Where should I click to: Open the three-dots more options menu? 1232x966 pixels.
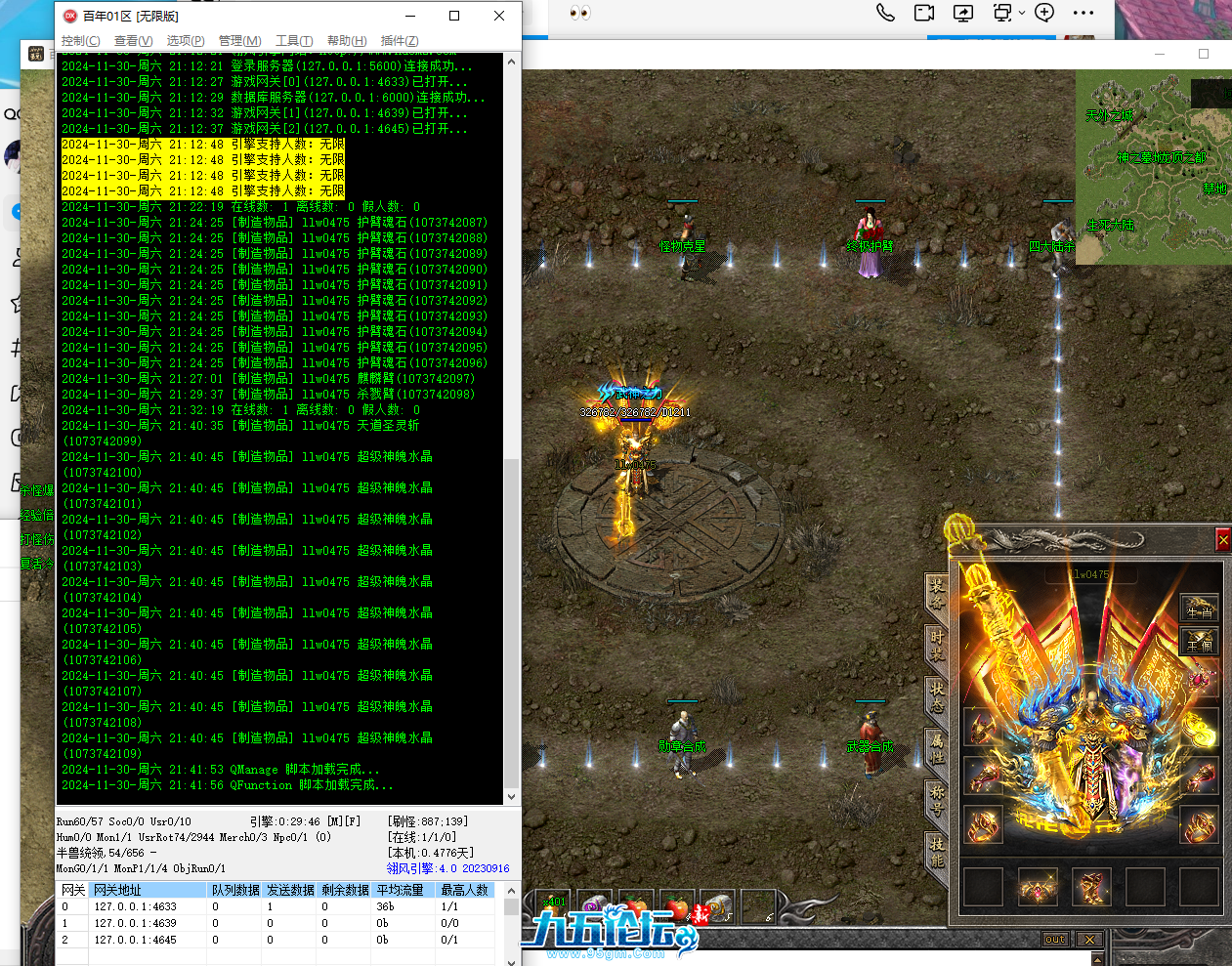tap(1083, 13)
